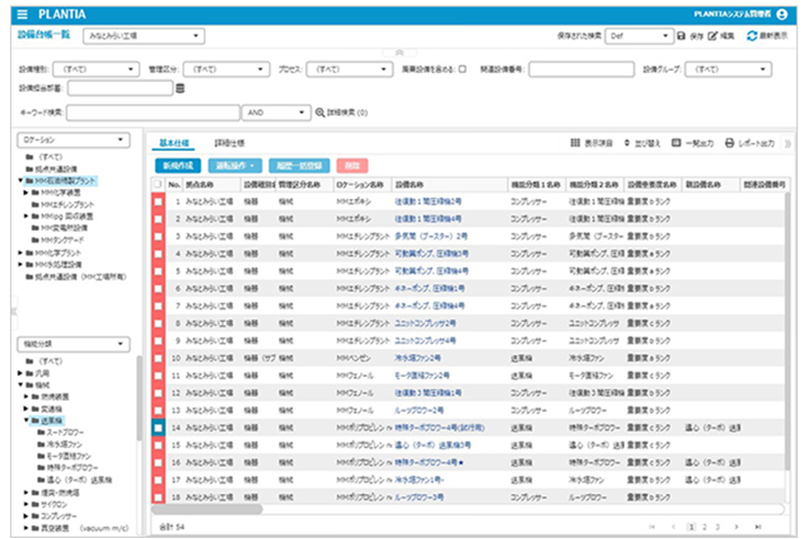Open the AND operator dropdown
The image size is (809, 539).
pos(276,112)
